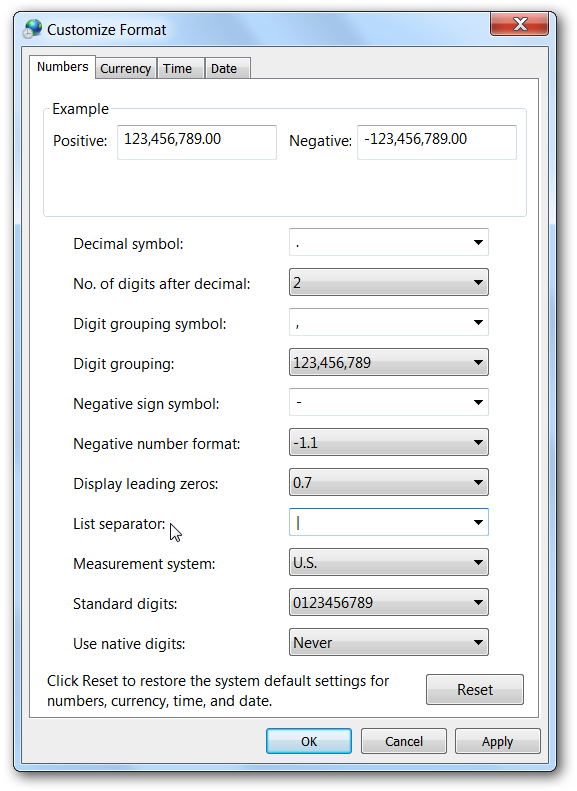Switch to the Time tab

(178, 69)
